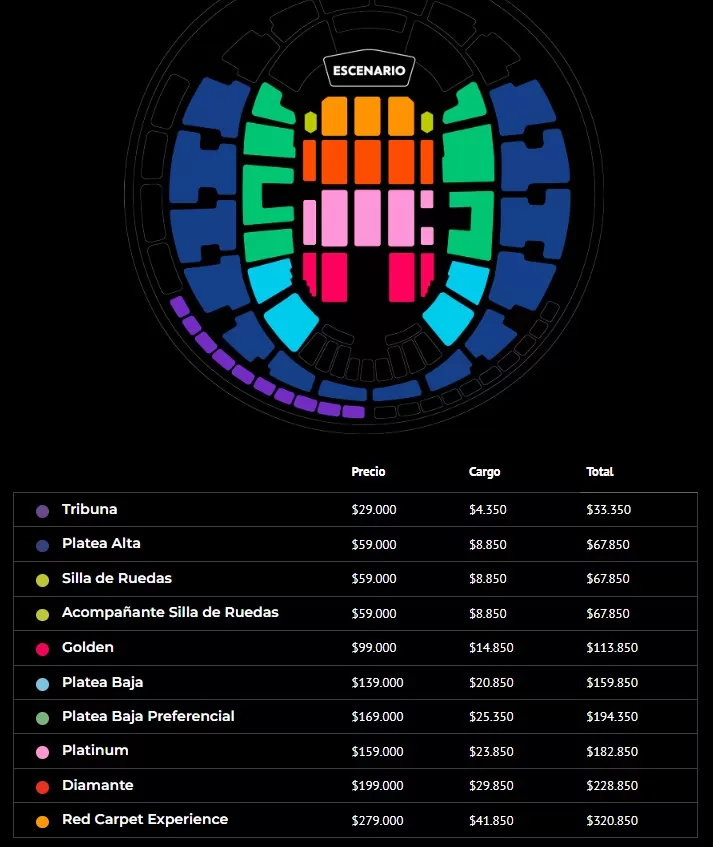The width and height of the screenshot is (713, 847).
Task: Select the Platinum row in price table
Action: coord(355,751)
